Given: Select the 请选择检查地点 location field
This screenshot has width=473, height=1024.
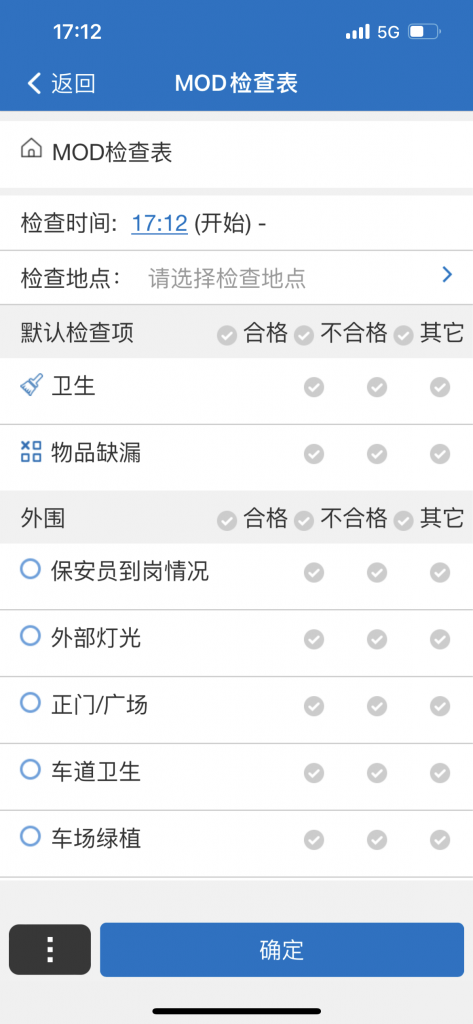Looking at the screenshot, I should [227, 278].
